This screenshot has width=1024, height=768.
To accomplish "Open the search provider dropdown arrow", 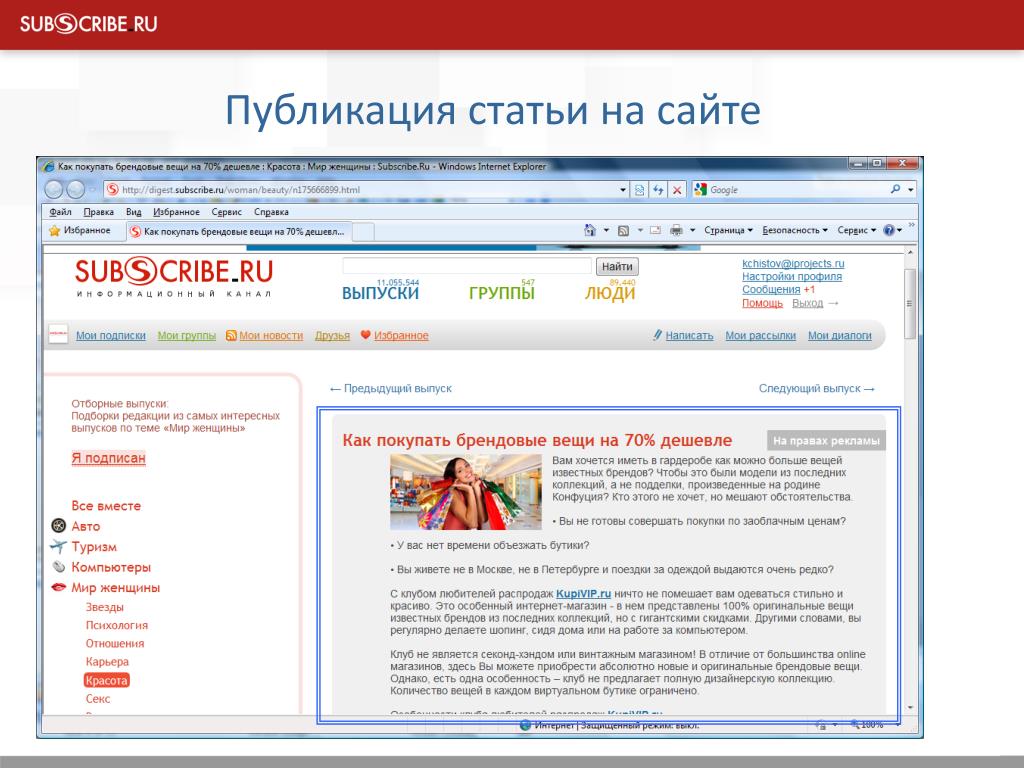I will (911, 190).
